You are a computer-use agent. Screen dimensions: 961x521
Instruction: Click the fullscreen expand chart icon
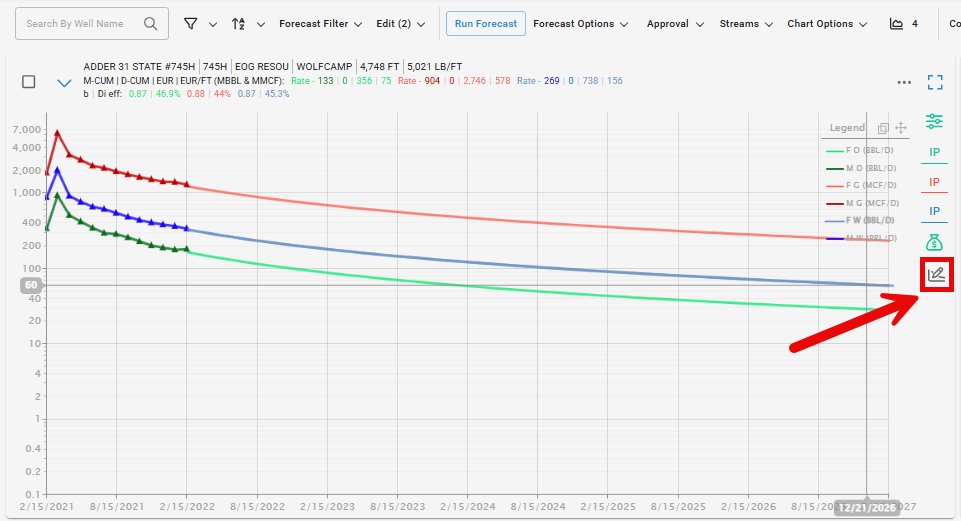click(935, 82)
